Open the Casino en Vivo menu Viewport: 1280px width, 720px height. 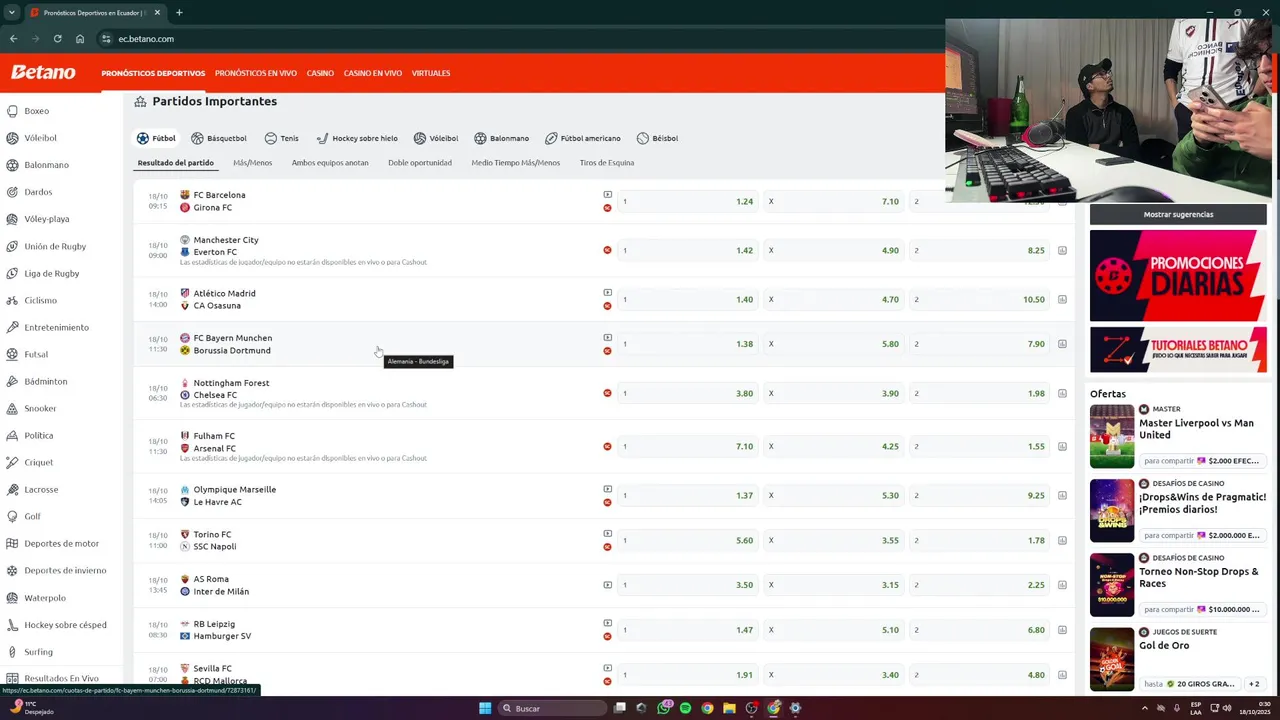pos(373,73)
